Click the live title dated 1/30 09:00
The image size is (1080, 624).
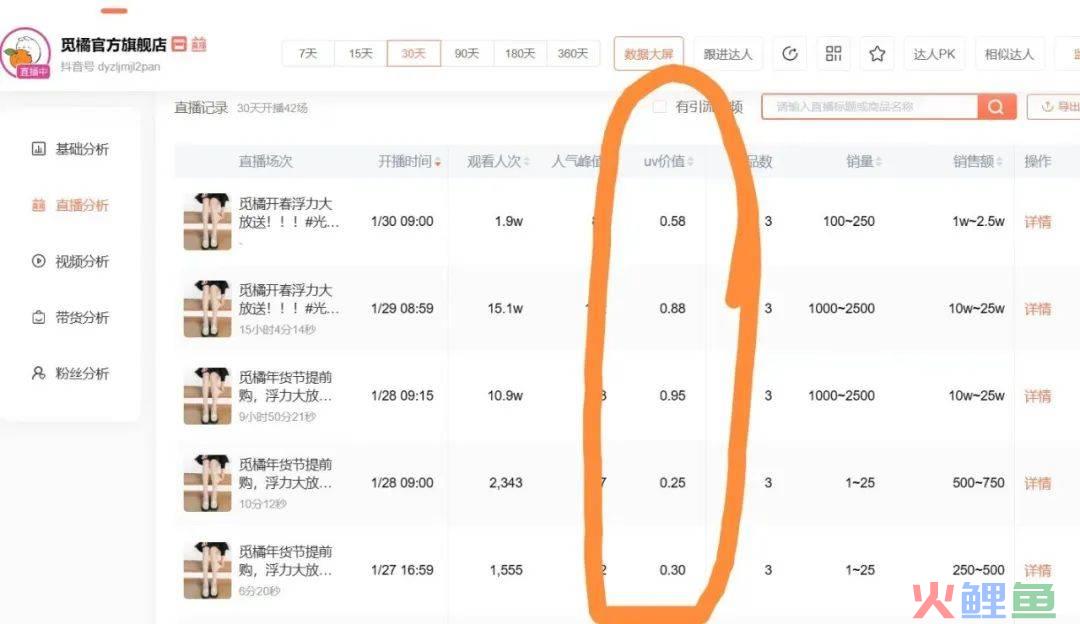(x=289, y=213)
